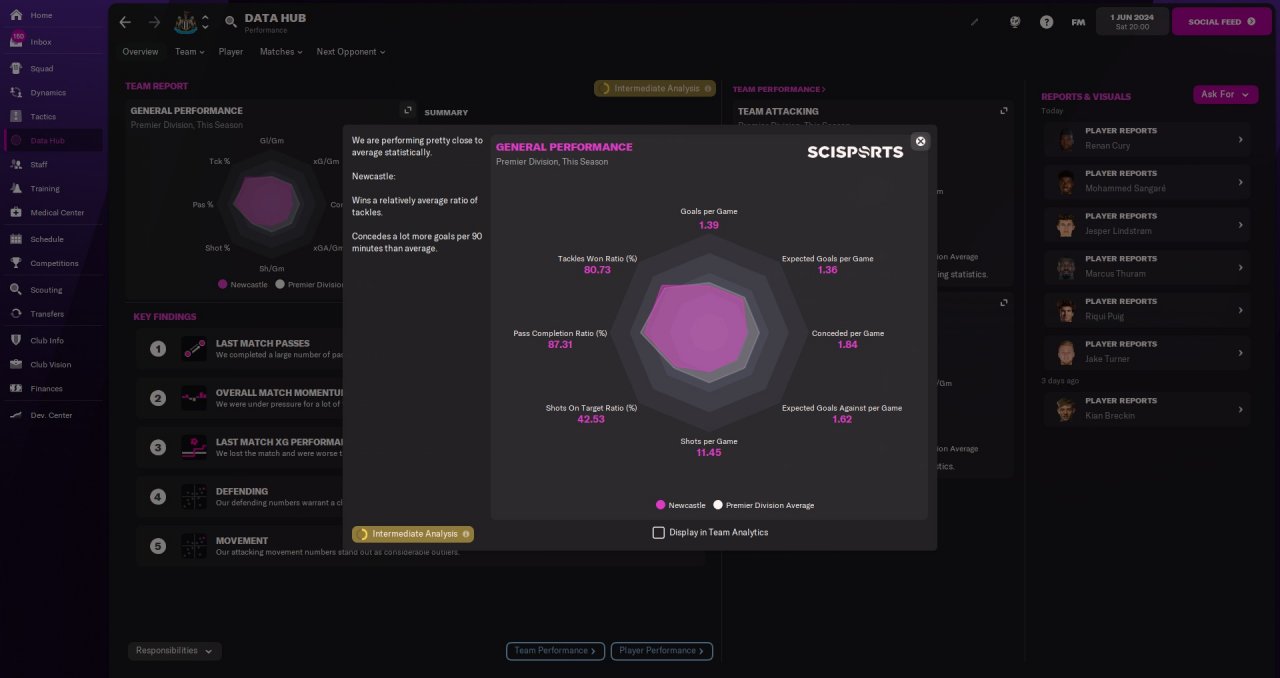Screen dimensions: 1280x678
Task: Click the FM menu logo
Action: (1078, 22)
